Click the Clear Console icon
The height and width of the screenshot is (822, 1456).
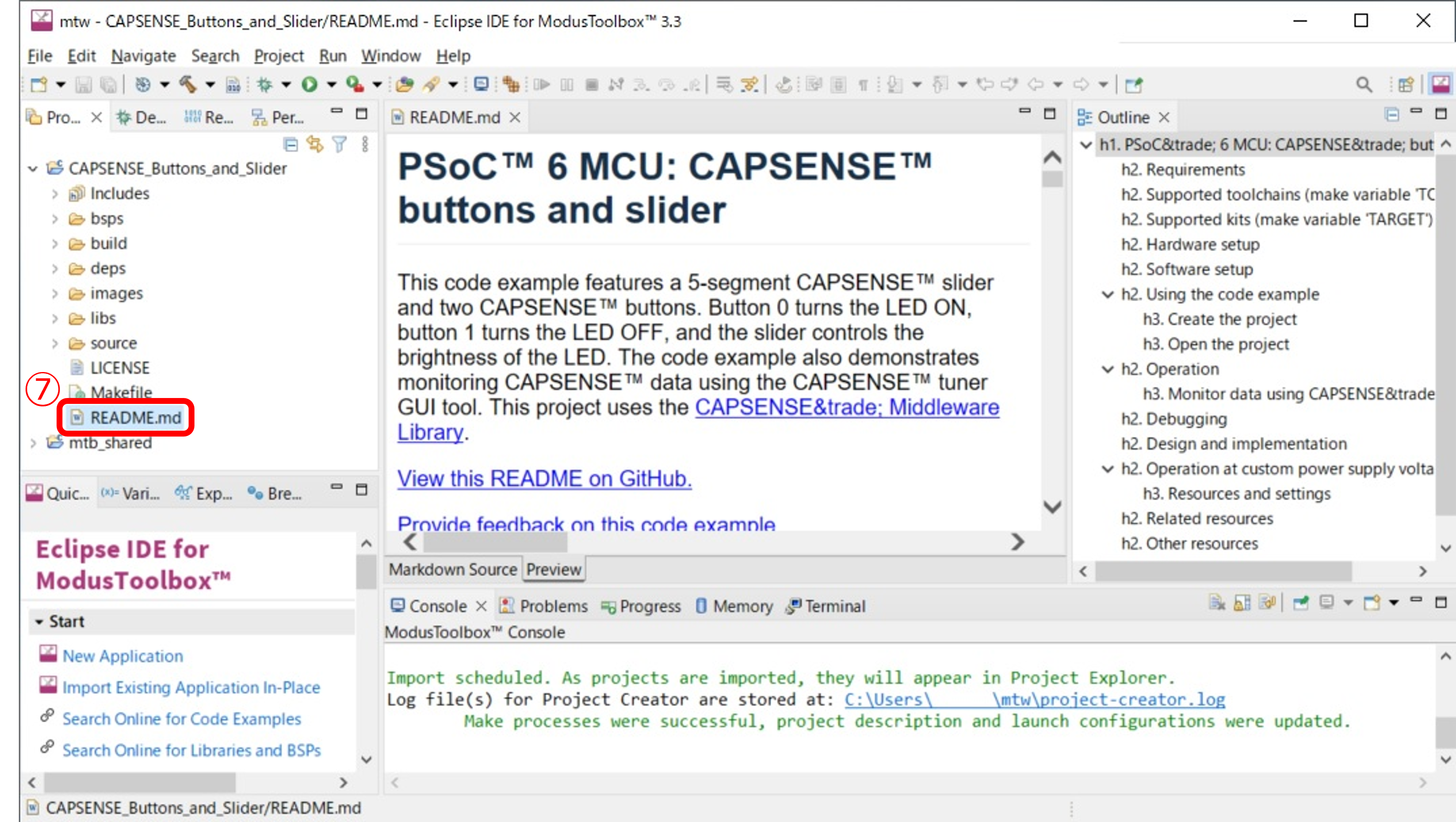pos(1217,603)
